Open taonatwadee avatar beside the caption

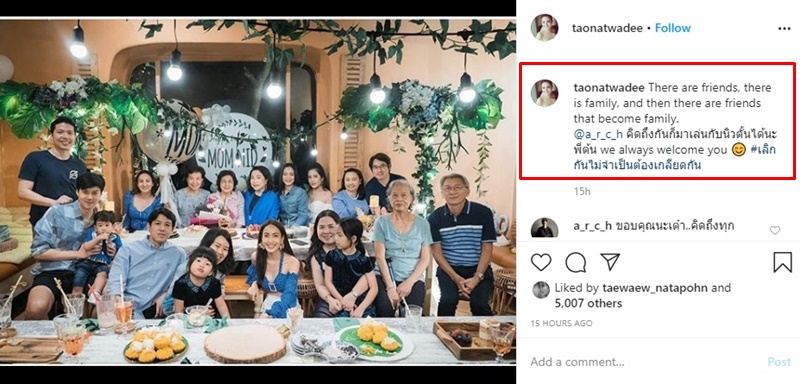(544, 93)
